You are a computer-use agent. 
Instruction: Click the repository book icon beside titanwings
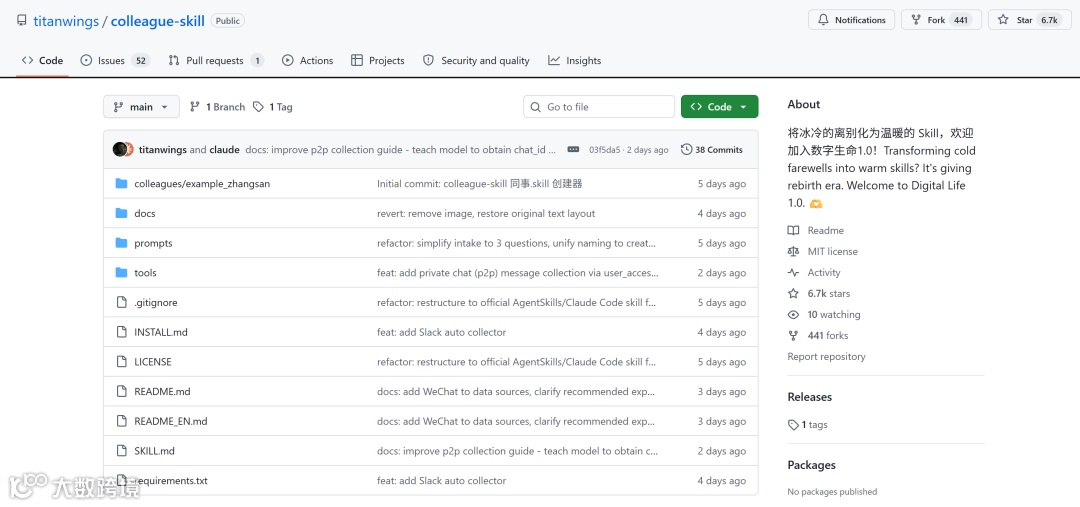(x=22, y=21)
